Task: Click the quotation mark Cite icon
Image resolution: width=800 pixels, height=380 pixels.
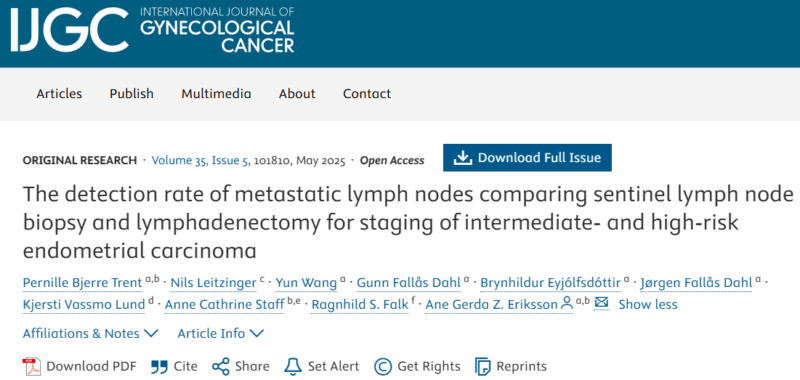Action: coord(160,366)
